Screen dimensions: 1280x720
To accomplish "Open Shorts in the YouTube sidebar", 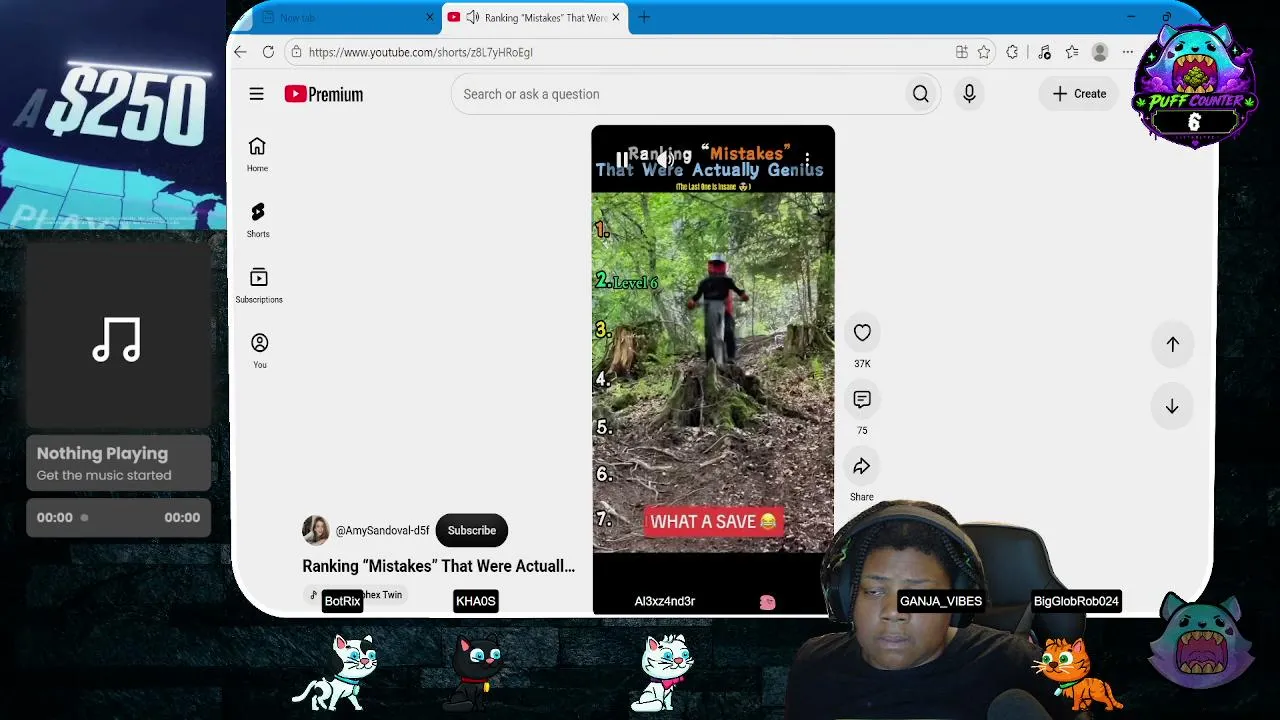I will point(258,220).
